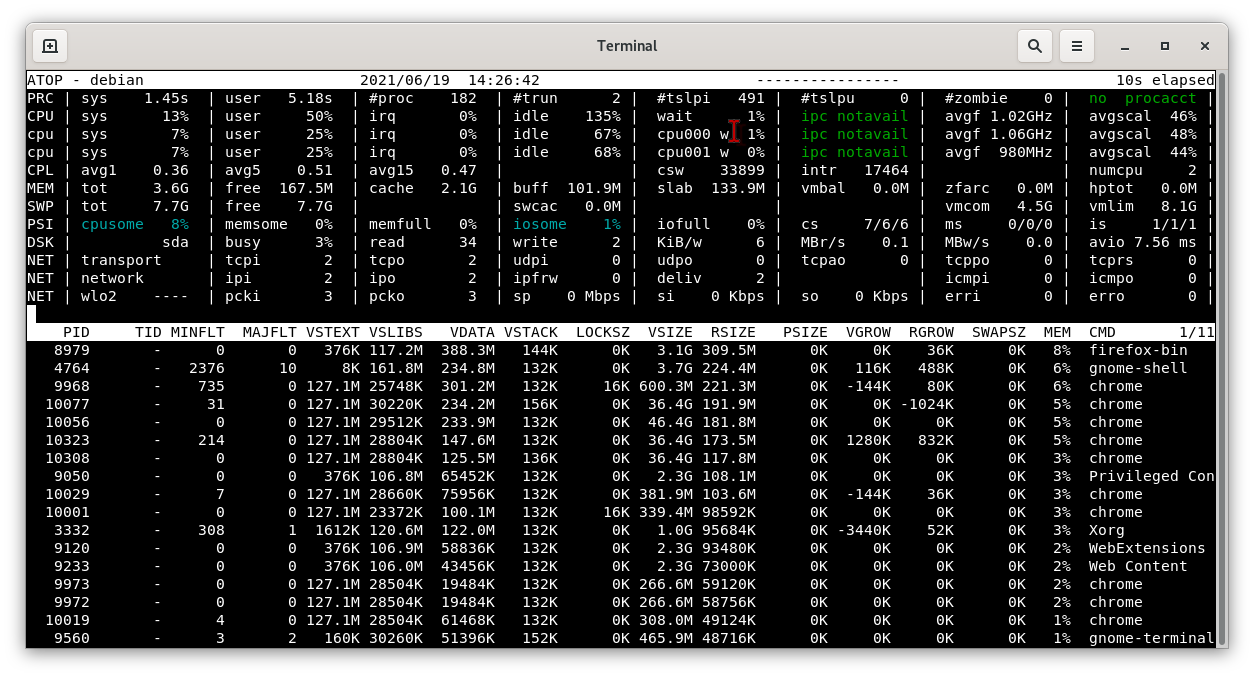Open the terminal search tool
Screen dimensions: 1254x677
[1035, 46]
